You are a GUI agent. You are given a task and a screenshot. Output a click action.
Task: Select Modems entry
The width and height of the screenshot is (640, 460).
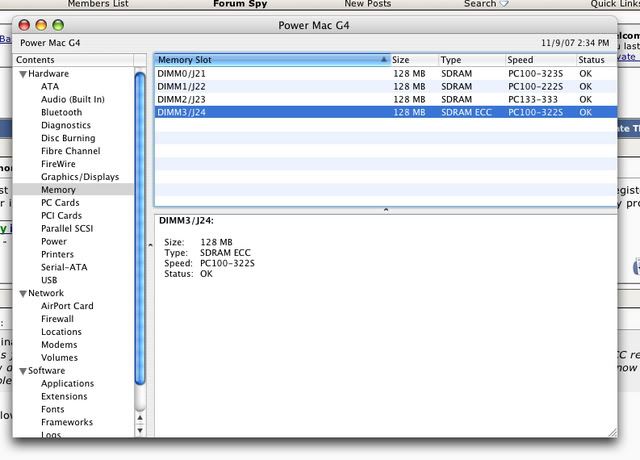click(59, 345)
